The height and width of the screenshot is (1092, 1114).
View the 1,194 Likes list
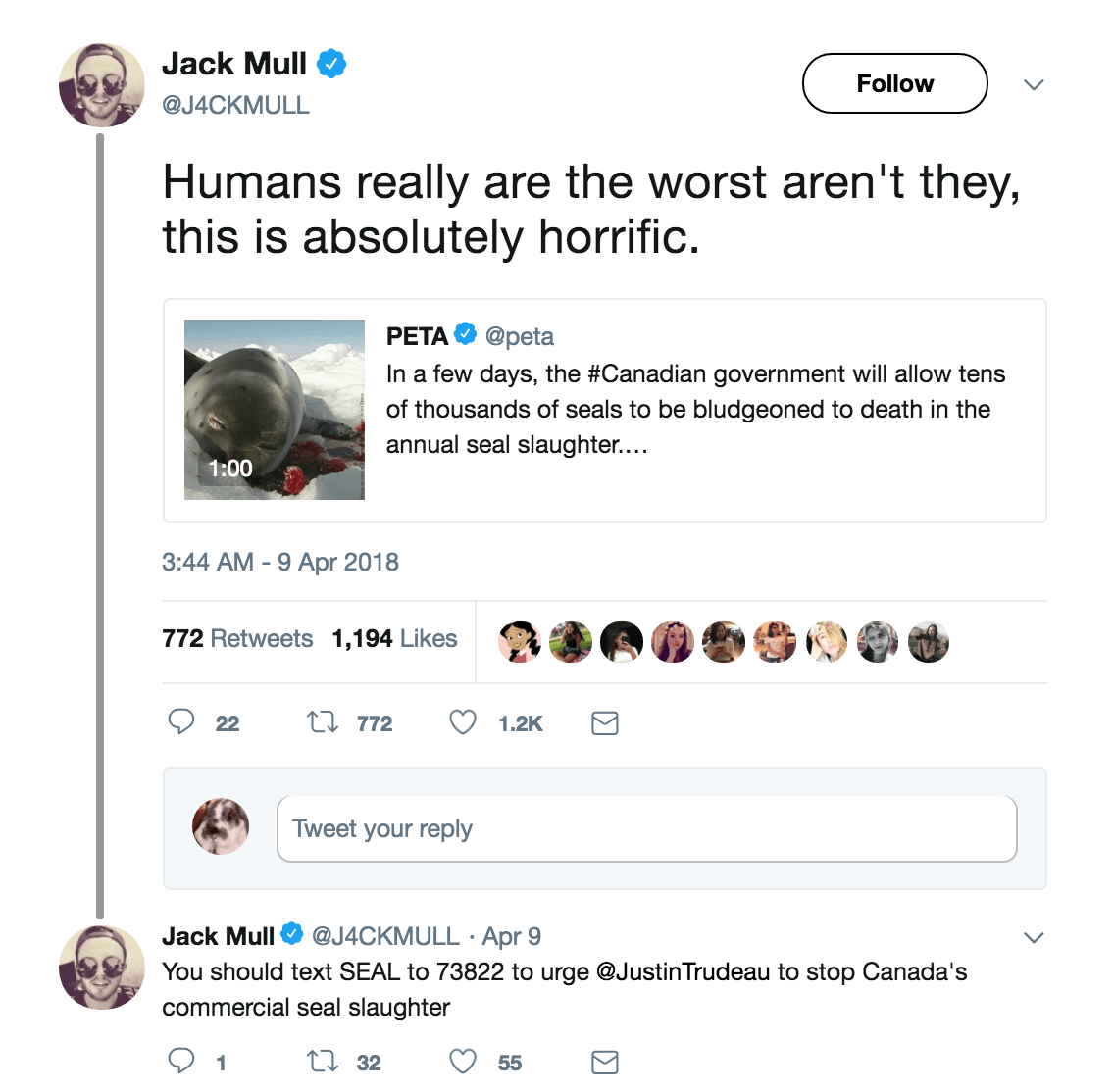(x=394, y=638)
